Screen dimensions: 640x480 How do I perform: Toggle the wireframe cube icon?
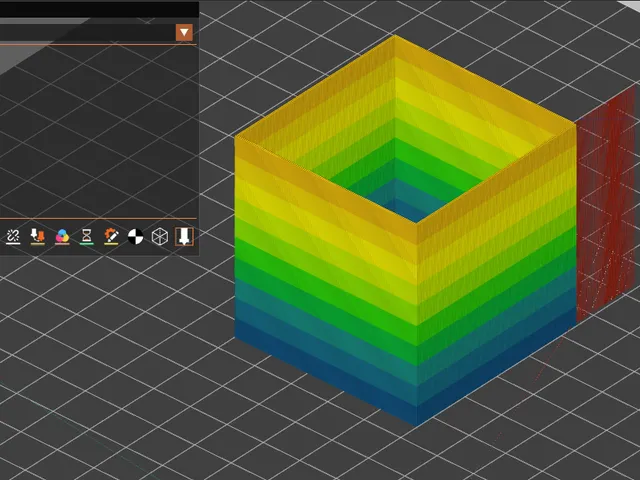(160, 236)
